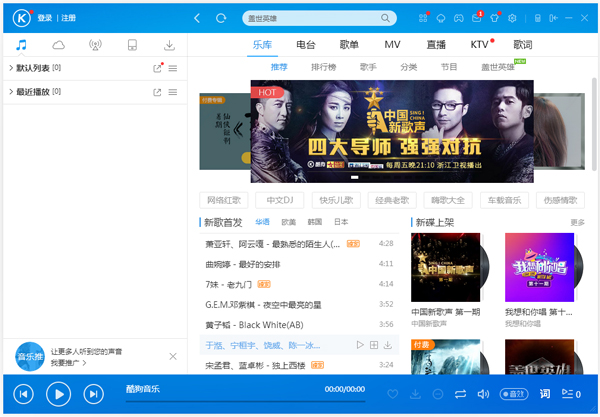Click the 登录 login link
This screenshot has width=600, height=417.
(45, 18)
